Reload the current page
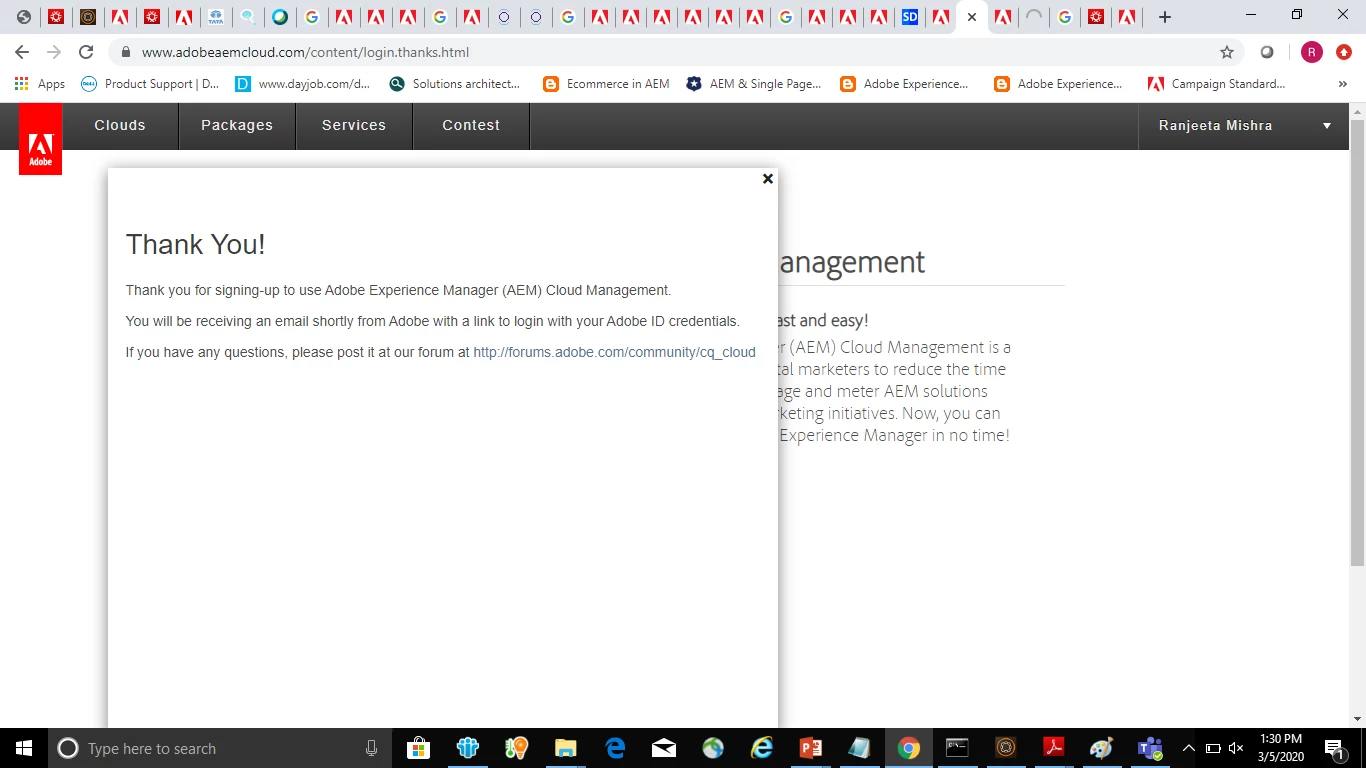 point(86,52)
